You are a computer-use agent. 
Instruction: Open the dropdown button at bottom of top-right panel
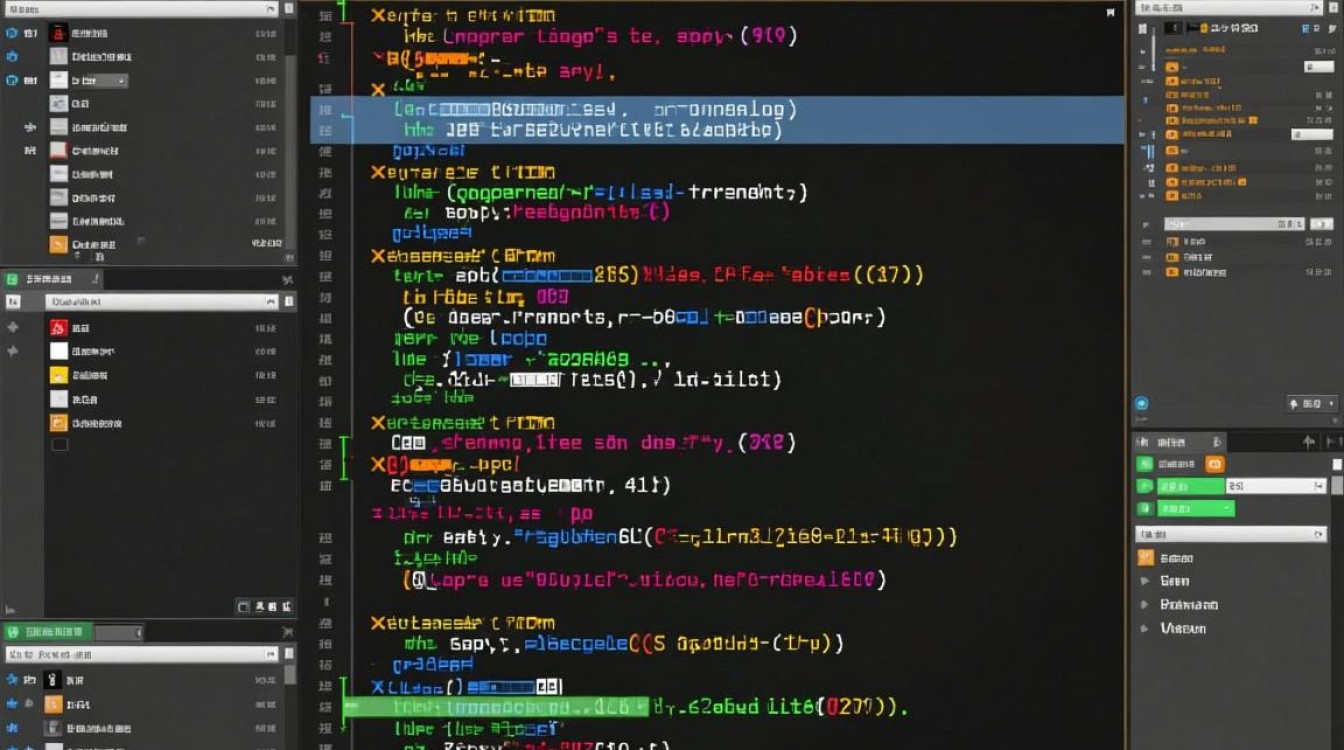pyautogui.click(x=1312, y=404)
